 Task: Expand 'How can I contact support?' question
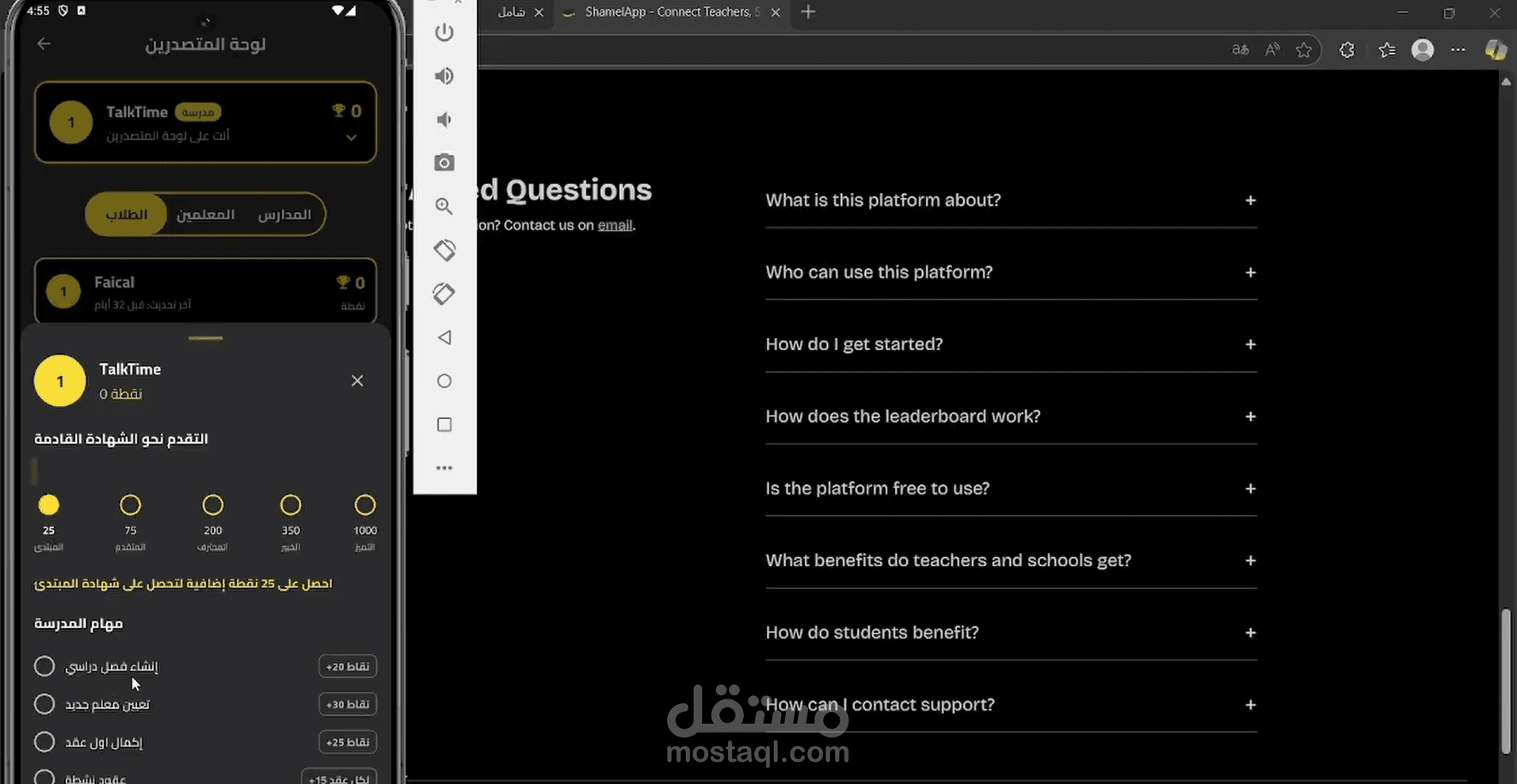point(1011,705)
